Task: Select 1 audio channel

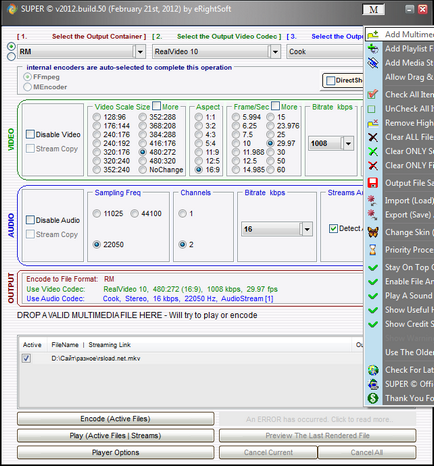Action: (182, 214)
